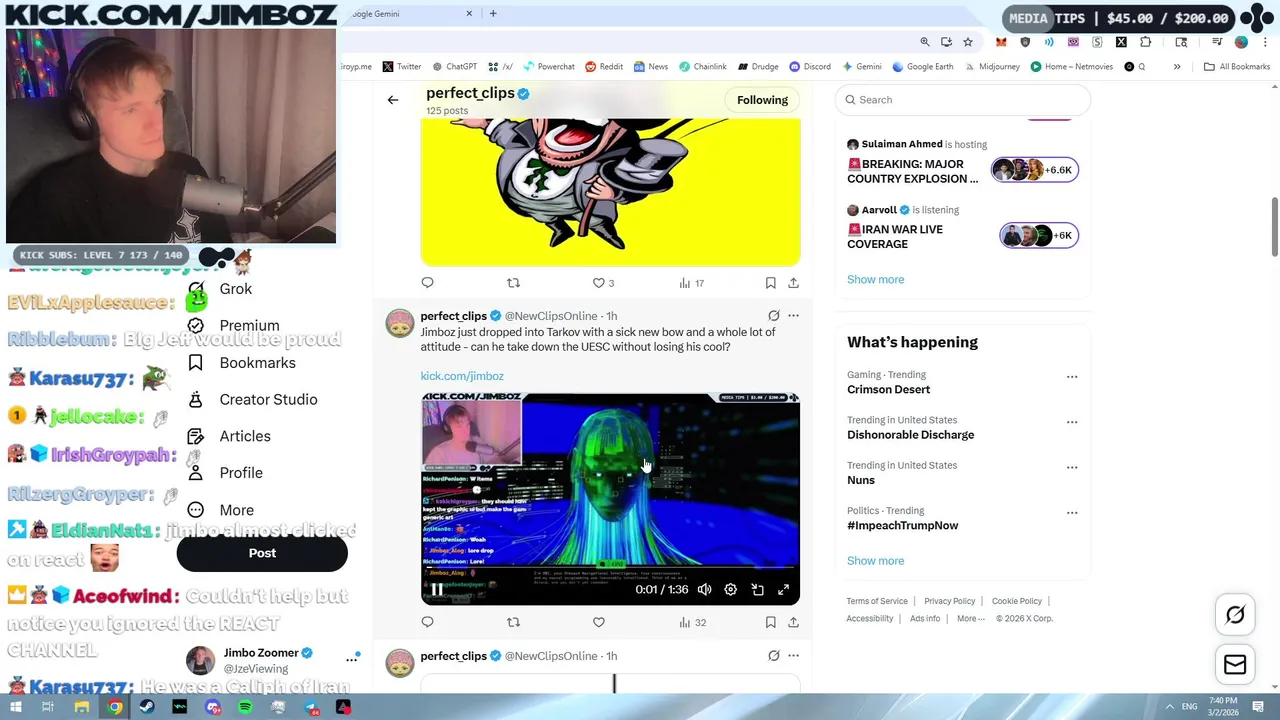Open Grok actions on the Tarkov post

[x=773, y=316]
